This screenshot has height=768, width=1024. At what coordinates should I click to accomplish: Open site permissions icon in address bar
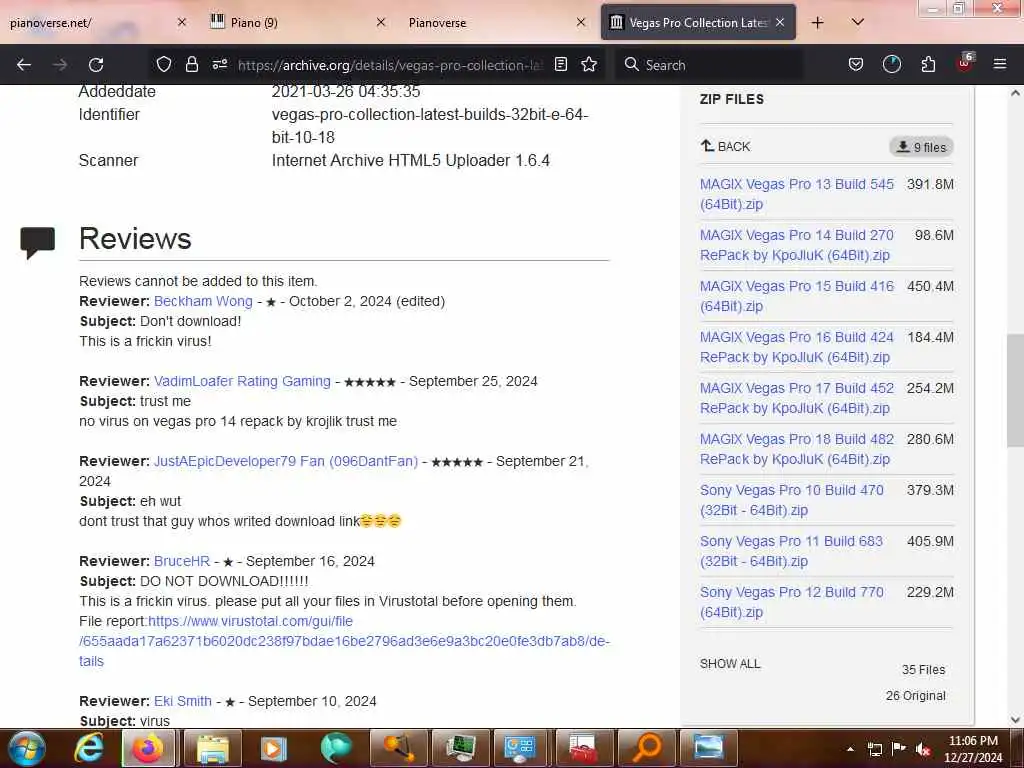pyautogui.click(x=219, y=65)
